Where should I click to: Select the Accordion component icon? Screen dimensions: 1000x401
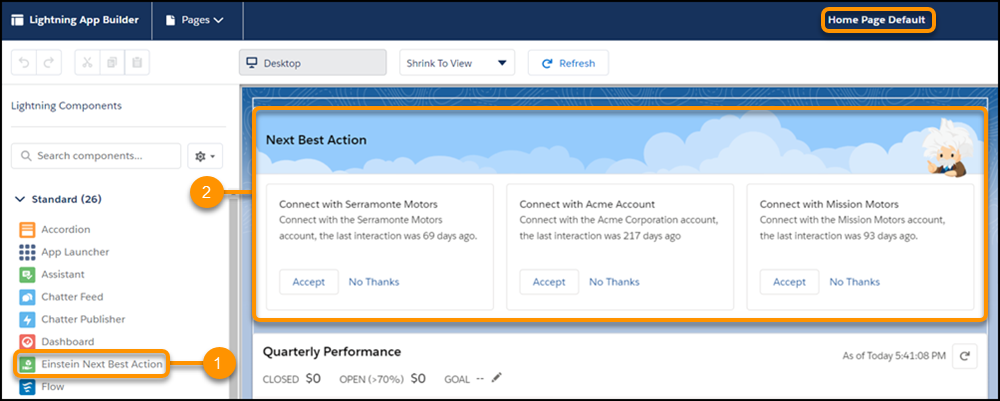click(x=27, y=230)
